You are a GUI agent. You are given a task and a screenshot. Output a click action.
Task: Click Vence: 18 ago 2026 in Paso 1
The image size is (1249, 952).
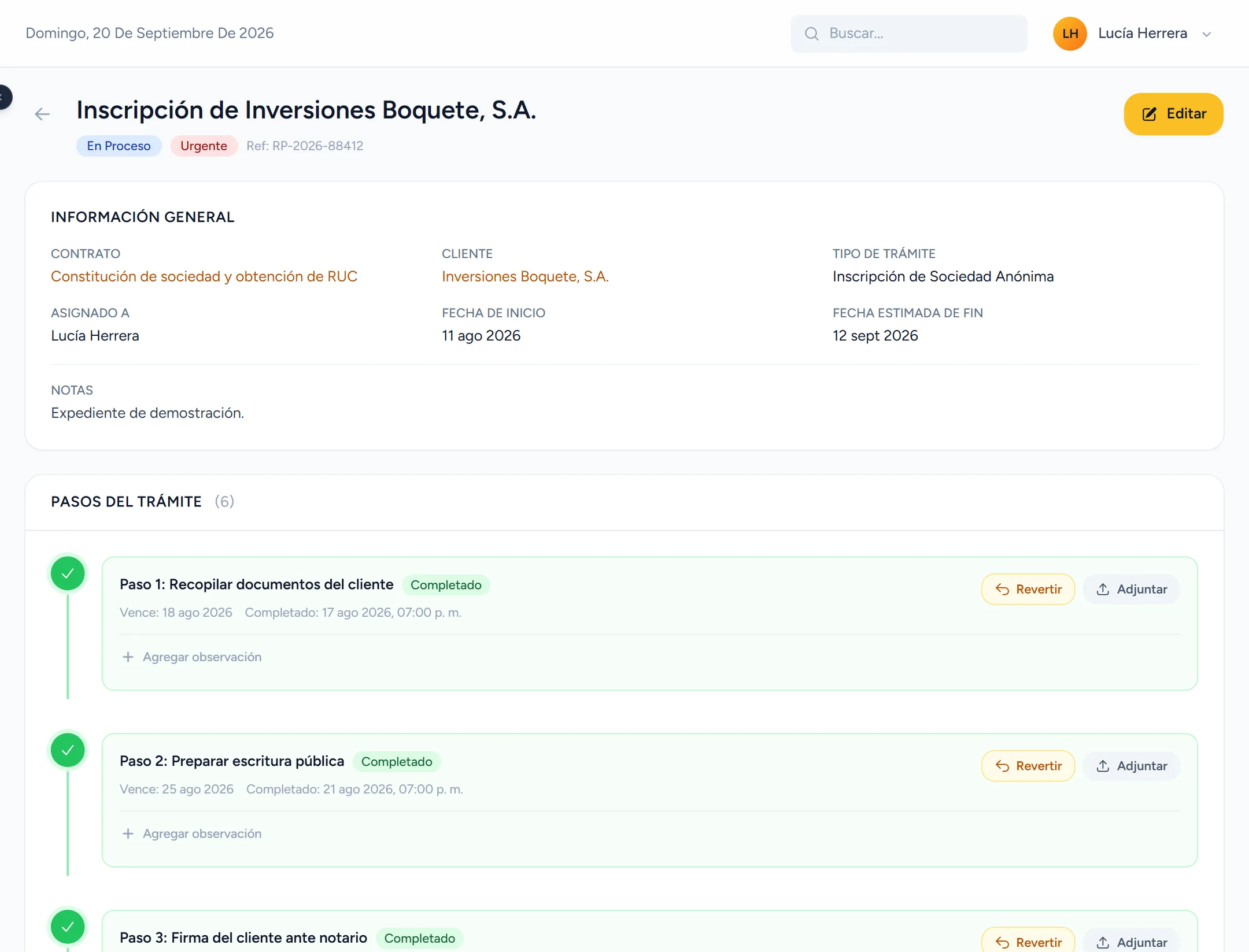176,613
